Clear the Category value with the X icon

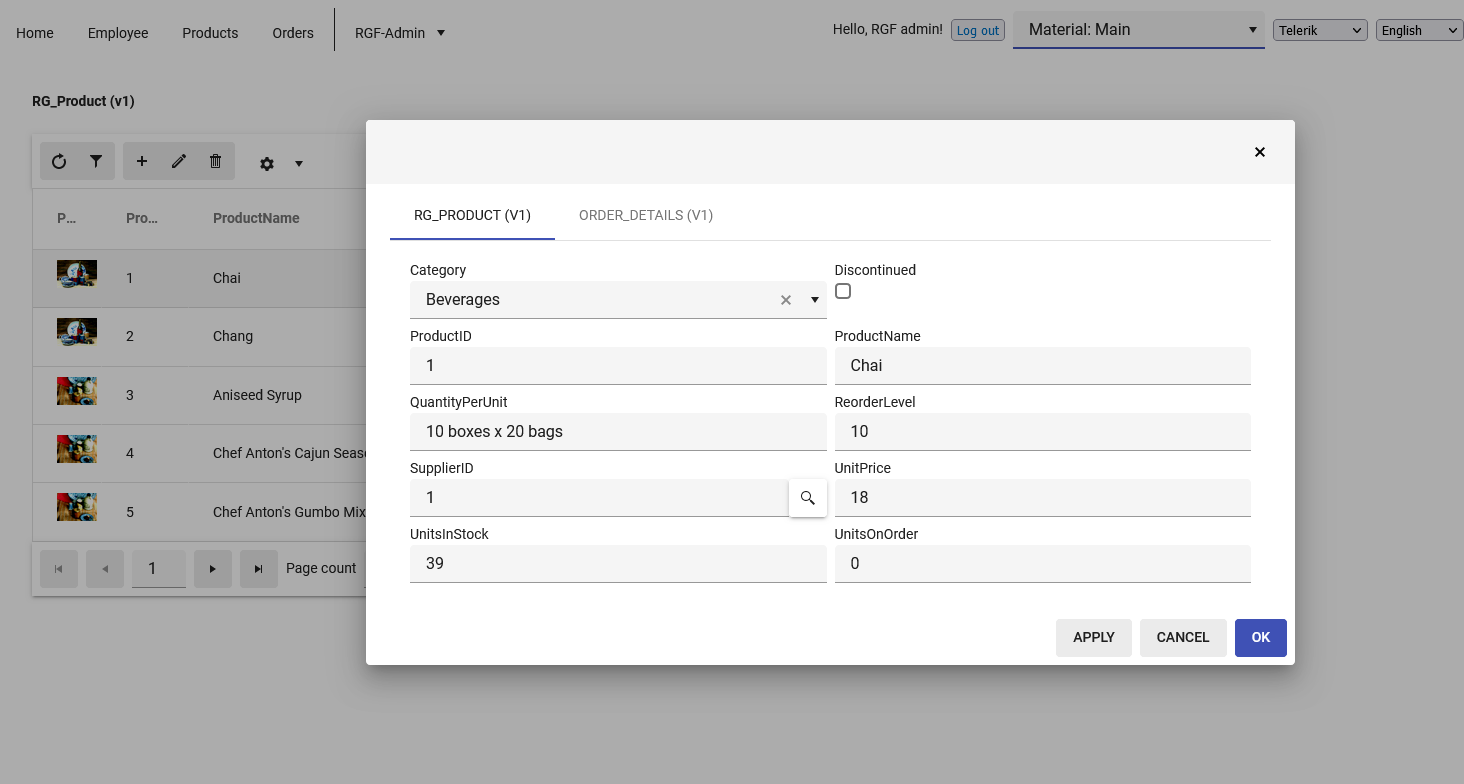pos(786,300)
